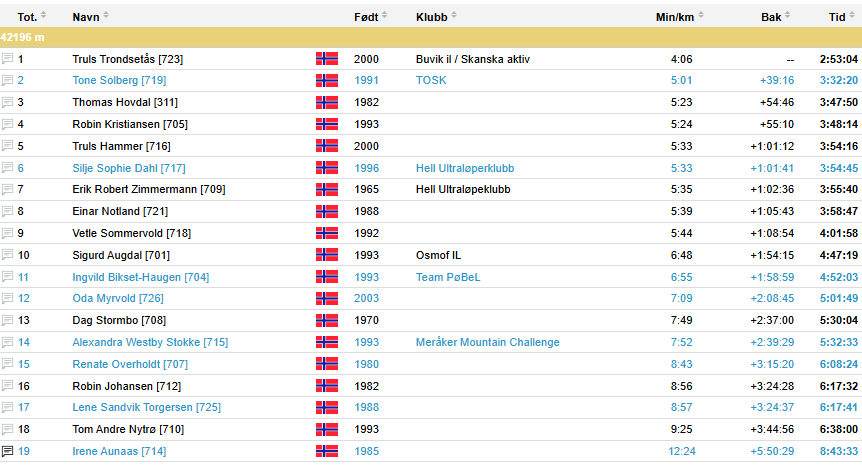
Task: Click comment icon beside Truls Trondsetås
Action: click(8, 59)
